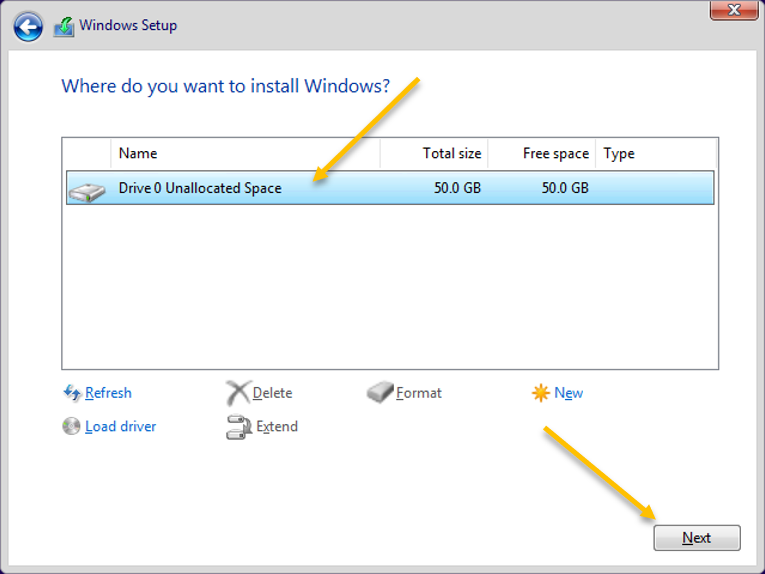This screenshot has width=765, height=574.
Task: Click the 50.0 GB total size value
Action: point(457,188)
